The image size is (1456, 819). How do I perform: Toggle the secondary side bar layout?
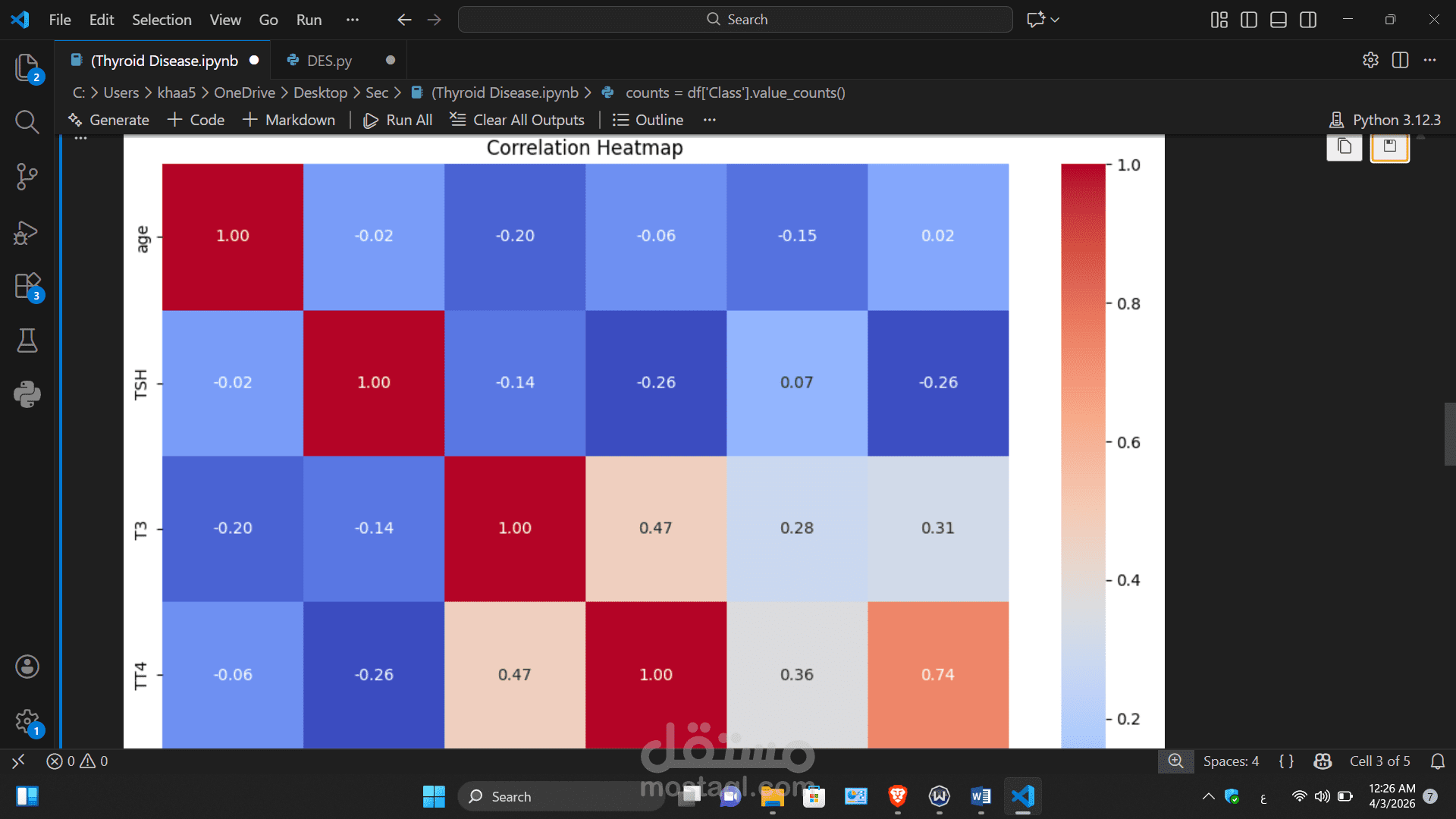[x=1308, y=20]
